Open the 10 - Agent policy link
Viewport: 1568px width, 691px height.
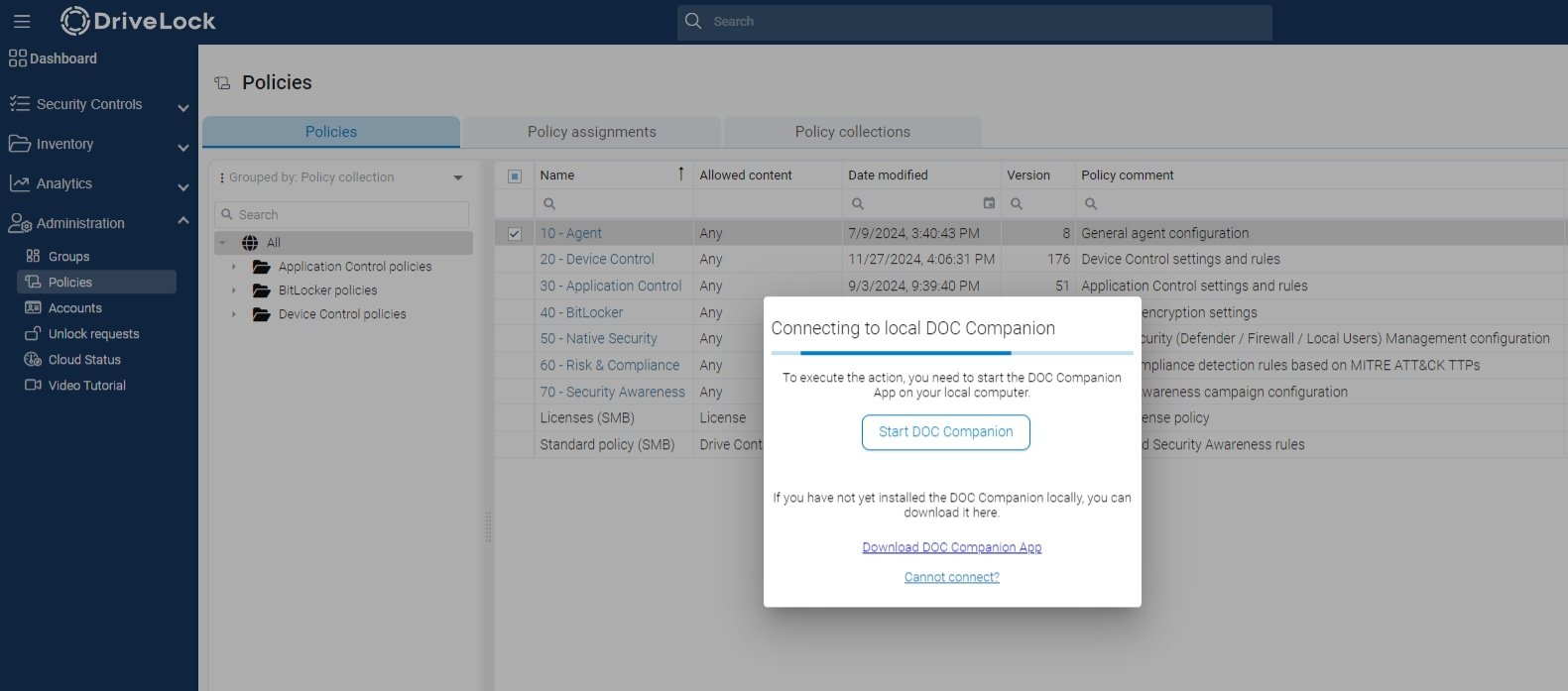point(570,233)
